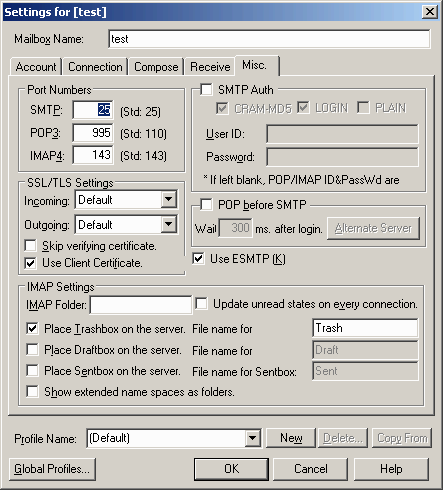Create a New profile

coord(291,438)
